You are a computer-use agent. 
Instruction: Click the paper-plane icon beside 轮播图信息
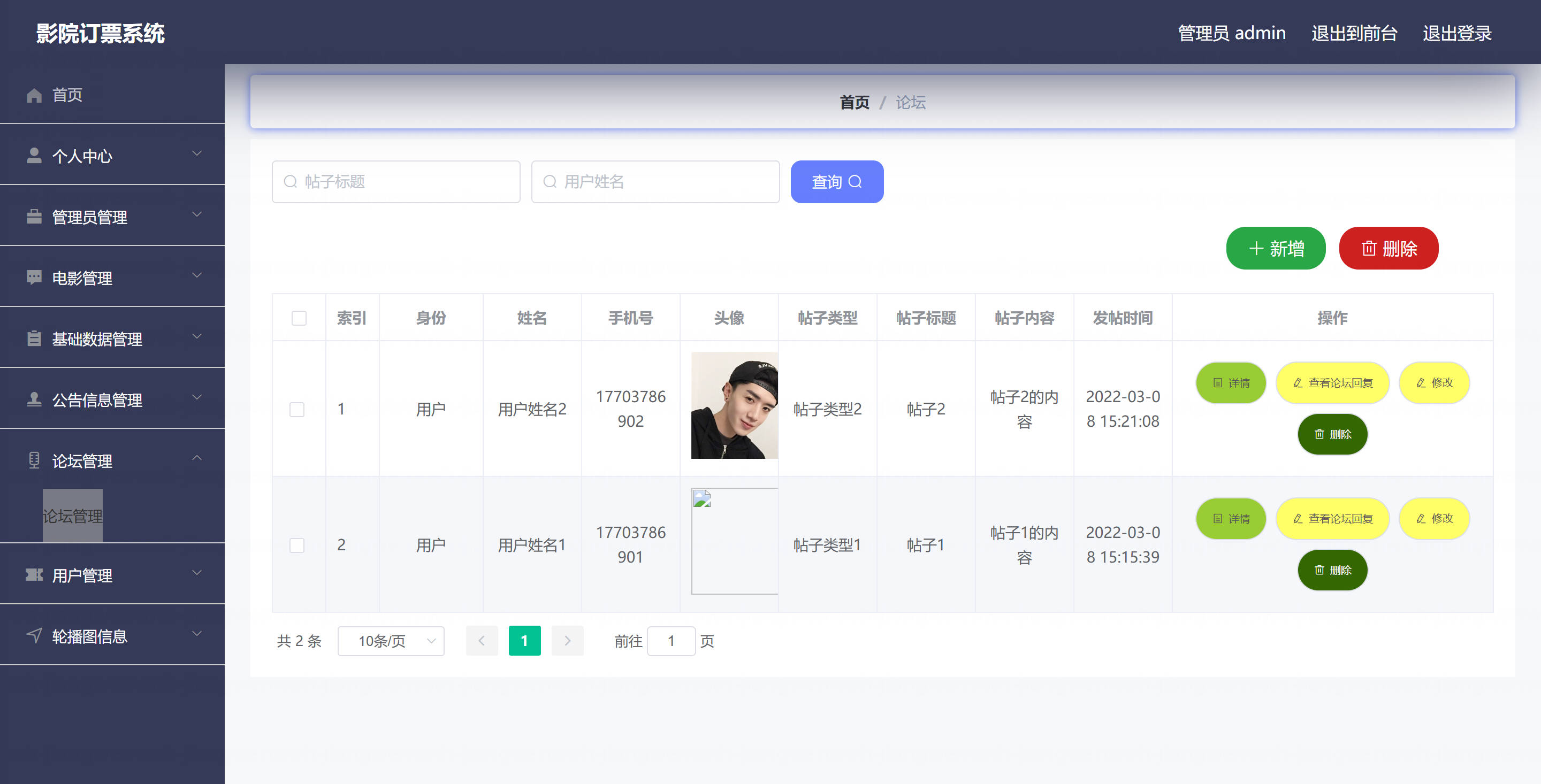click(x=34, y=636)
